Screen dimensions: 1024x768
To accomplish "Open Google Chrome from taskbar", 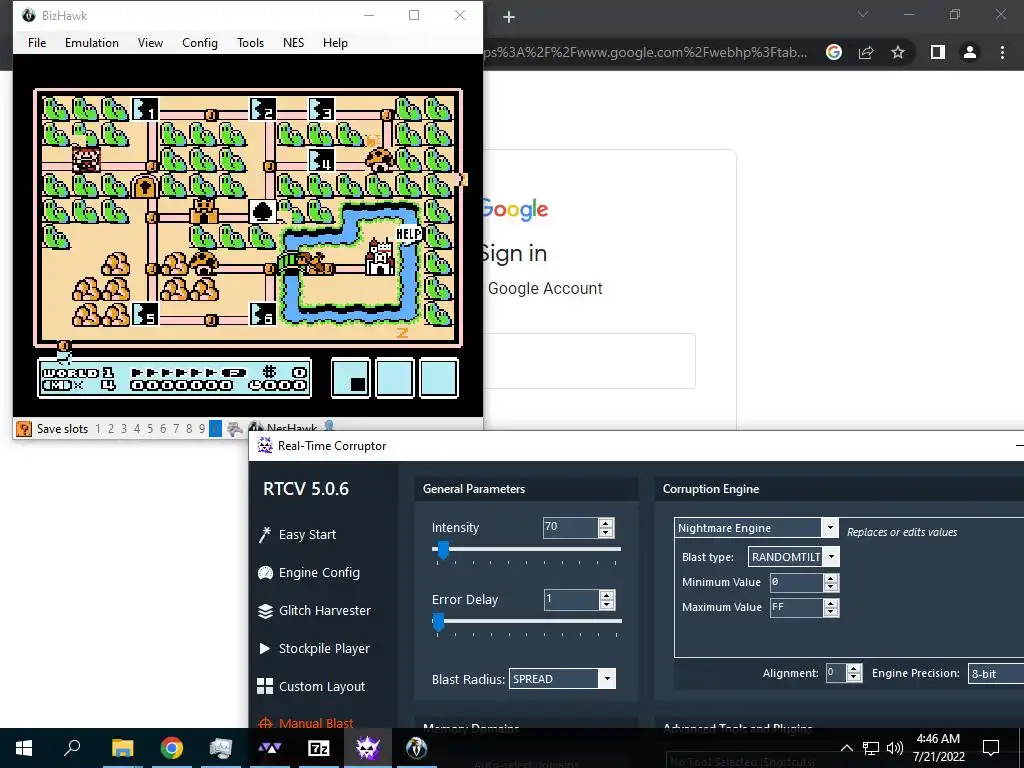I will (171, 748).
